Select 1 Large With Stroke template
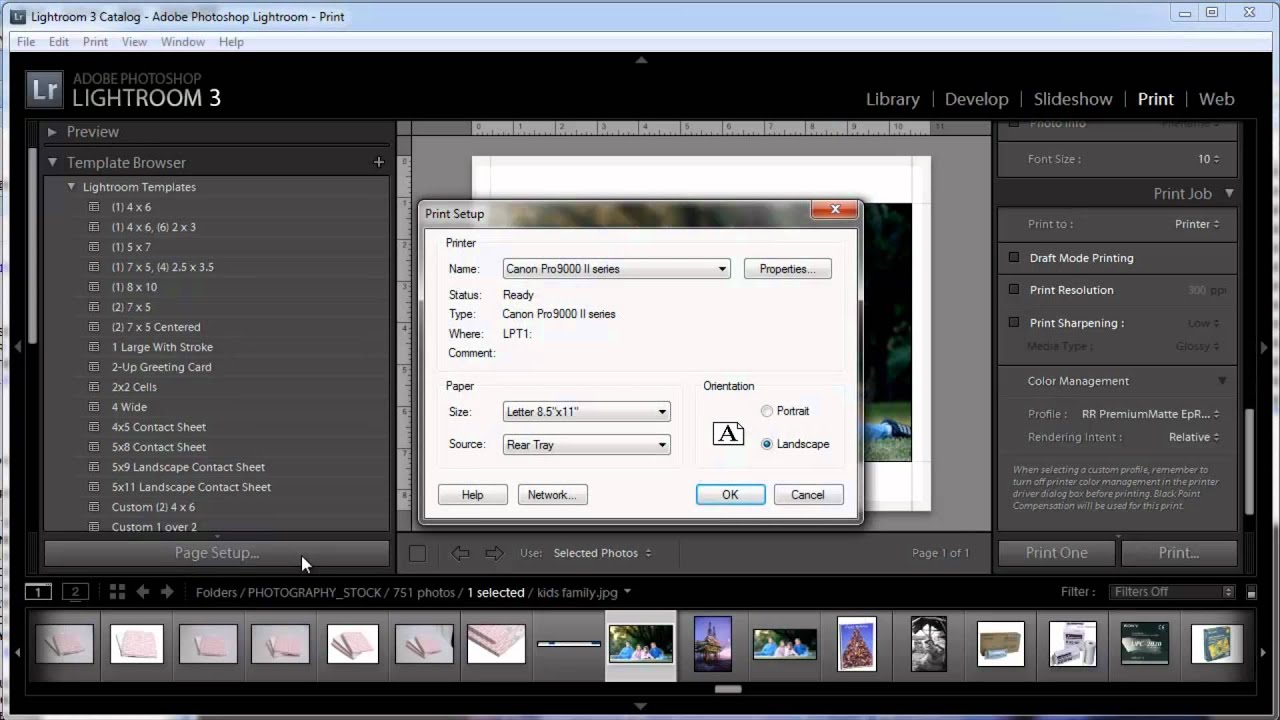This screenshot has width=1280, height=720. (x=162, y=347)
